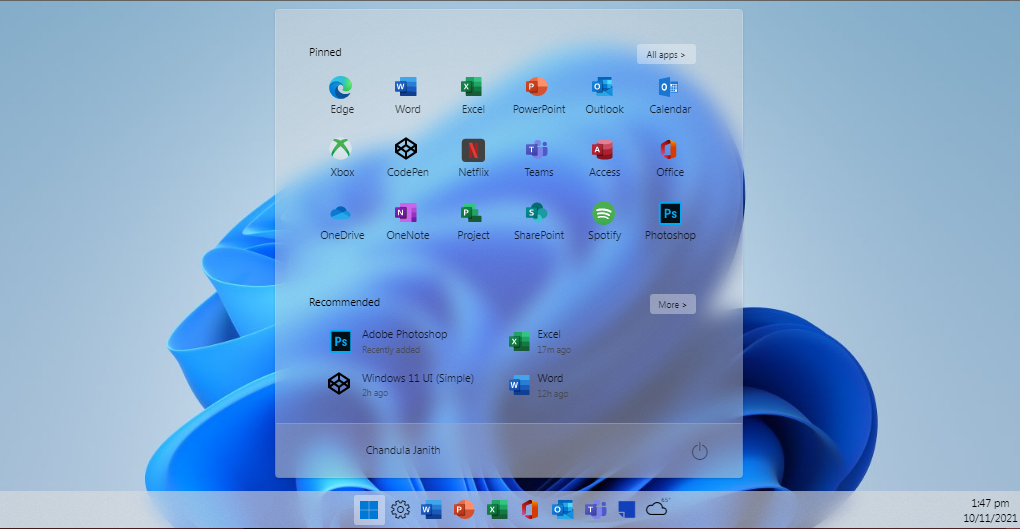Show More recommended items
The image size is (1020, 529).
click(x=672, y=304)
